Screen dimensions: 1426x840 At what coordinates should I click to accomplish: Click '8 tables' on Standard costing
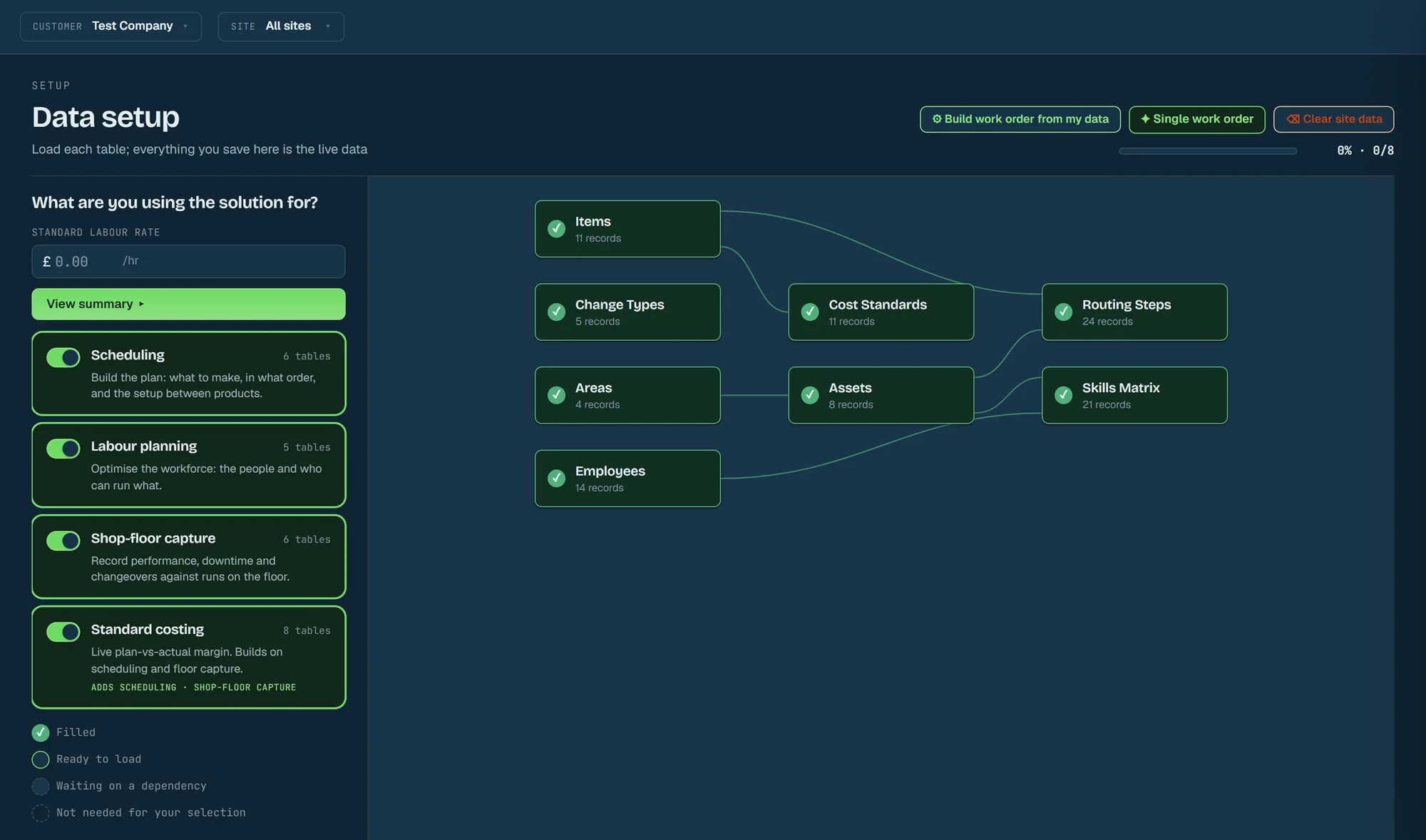pyautogui.click(x=307, y=630)
